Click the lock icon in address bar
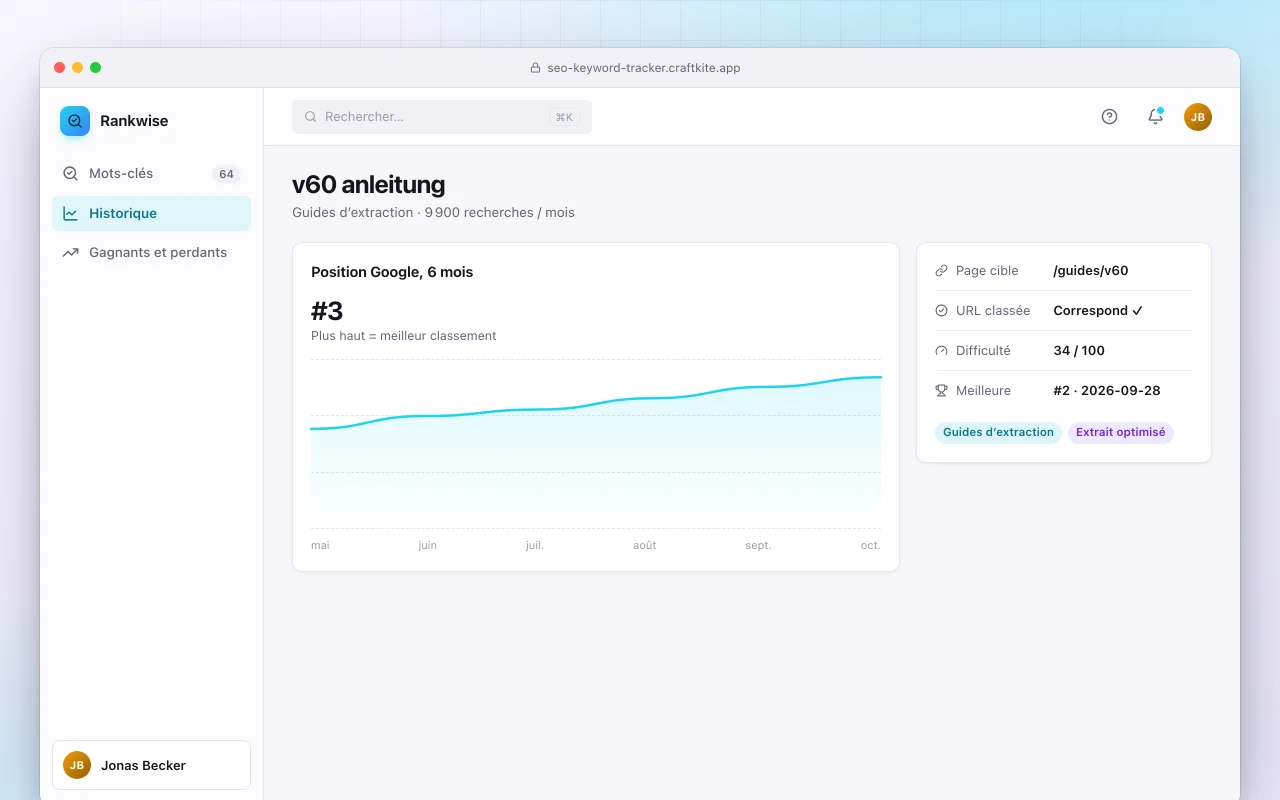The height and width of the screenshot is (800, 1280). [535, 68]
